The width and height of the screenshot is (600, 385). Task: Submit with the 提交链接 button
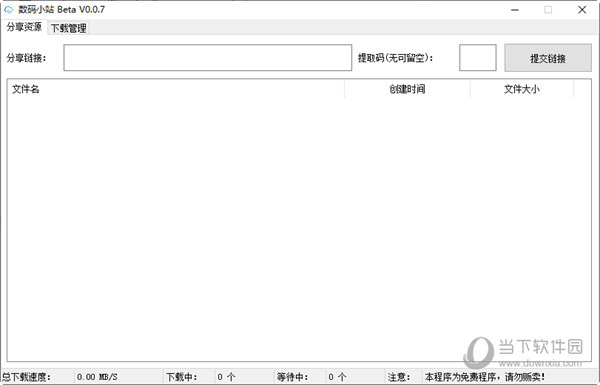click(548, 58)
